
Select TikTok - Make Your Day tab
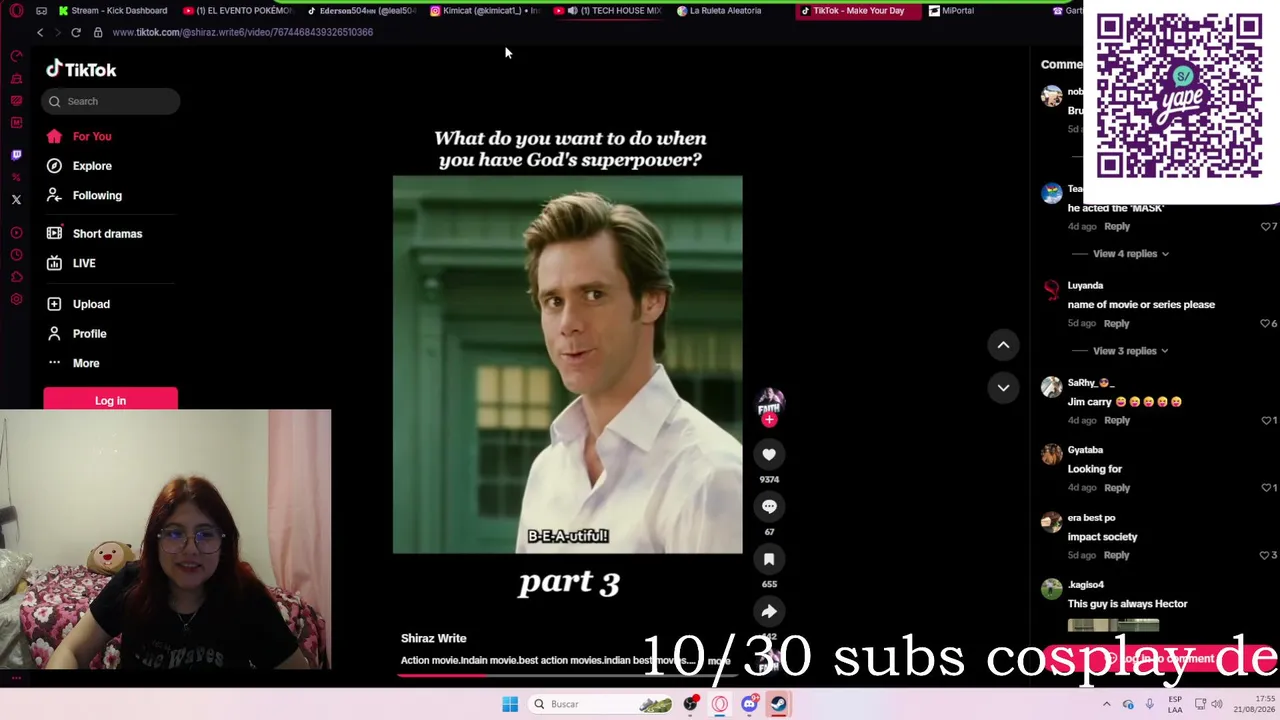858,11
